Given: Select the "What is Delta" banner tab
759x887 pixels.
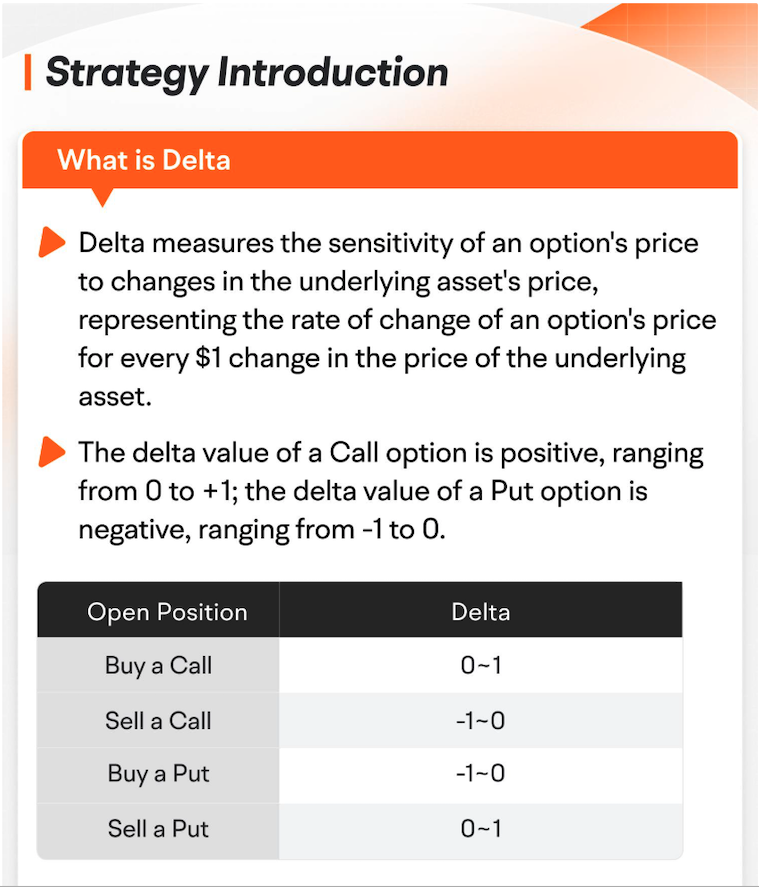Looking at the screenshot, I should [x=144, y=159].
